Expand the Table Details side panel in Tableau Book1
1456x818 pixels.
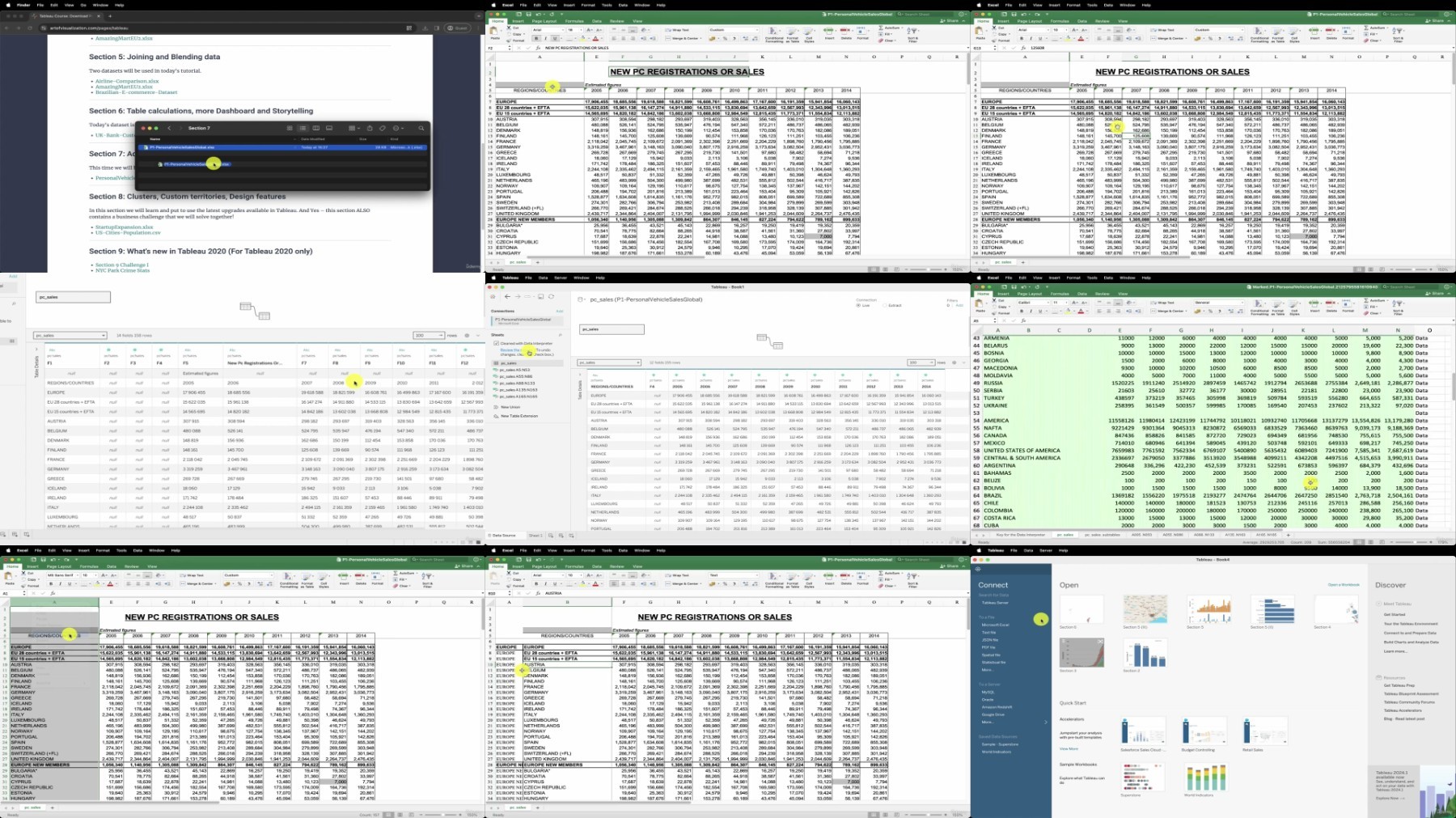coord(580,375)
